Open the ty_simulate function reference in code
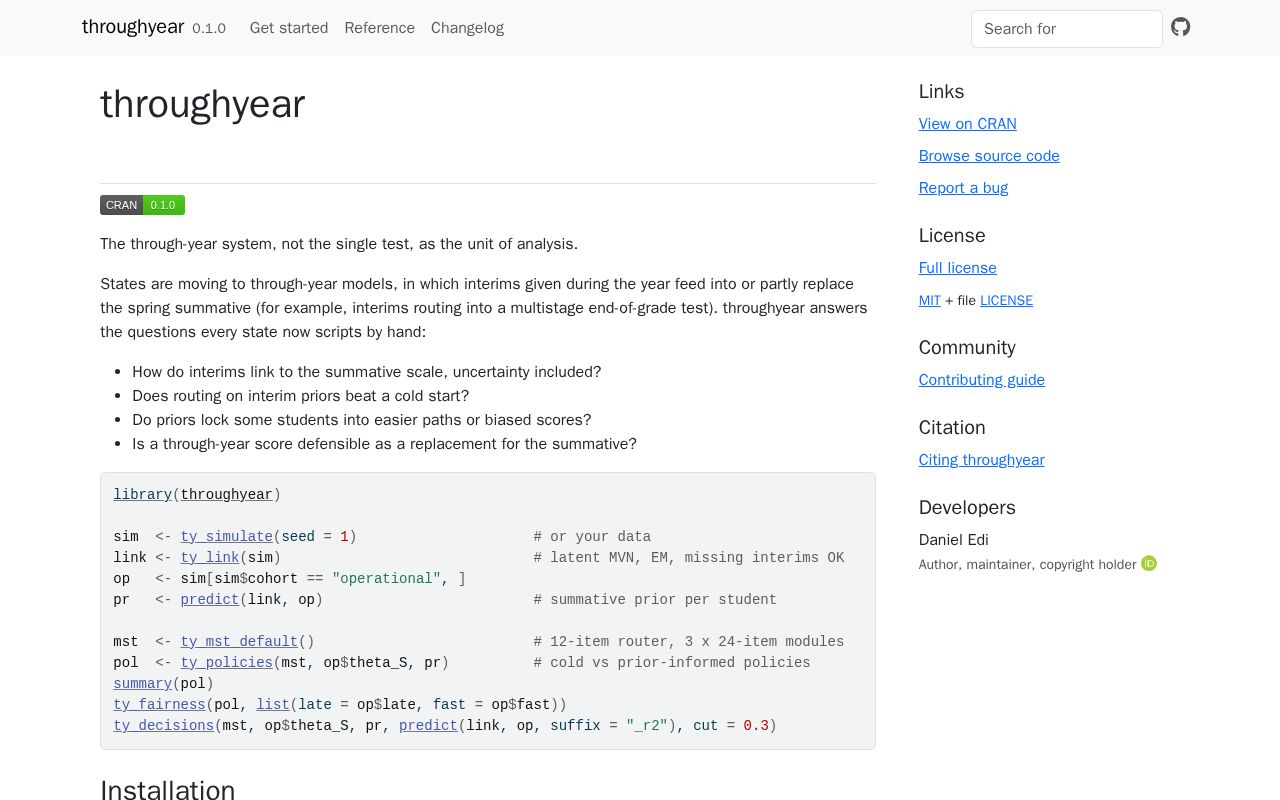 click(227, 537)
